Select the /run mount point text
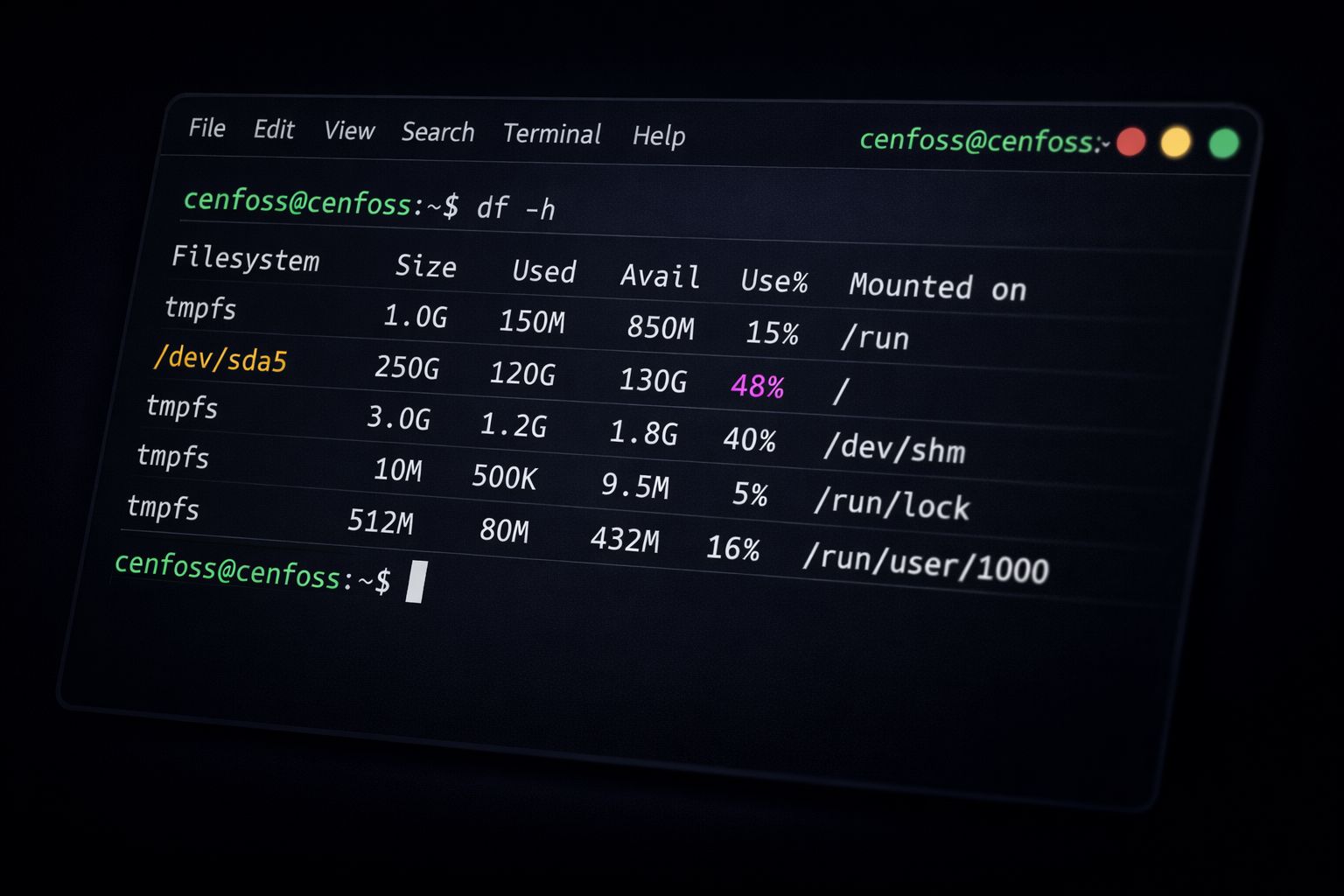 (874, 338)
